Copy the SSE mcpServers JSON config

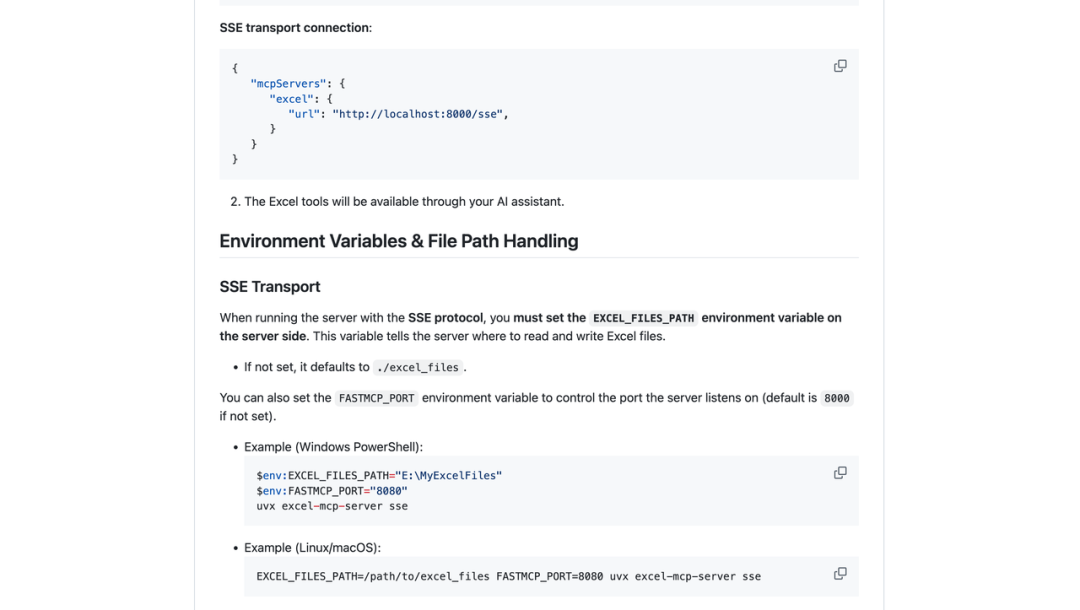tap(840, 66)
